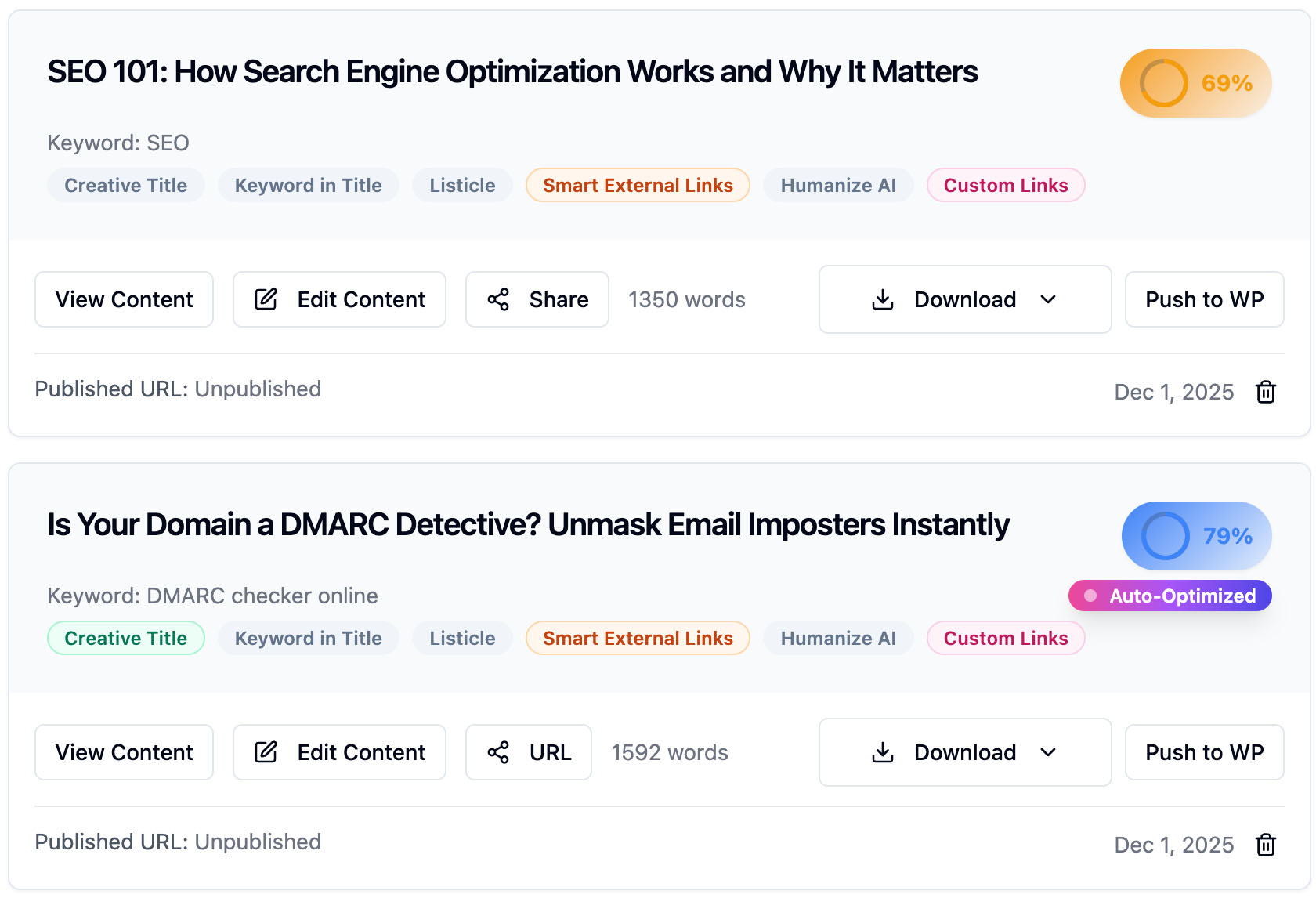Delete the DMARC Detective article via trash icon
The height and width of the screenshot is (898, 1316).
[x=1266, y=845]
